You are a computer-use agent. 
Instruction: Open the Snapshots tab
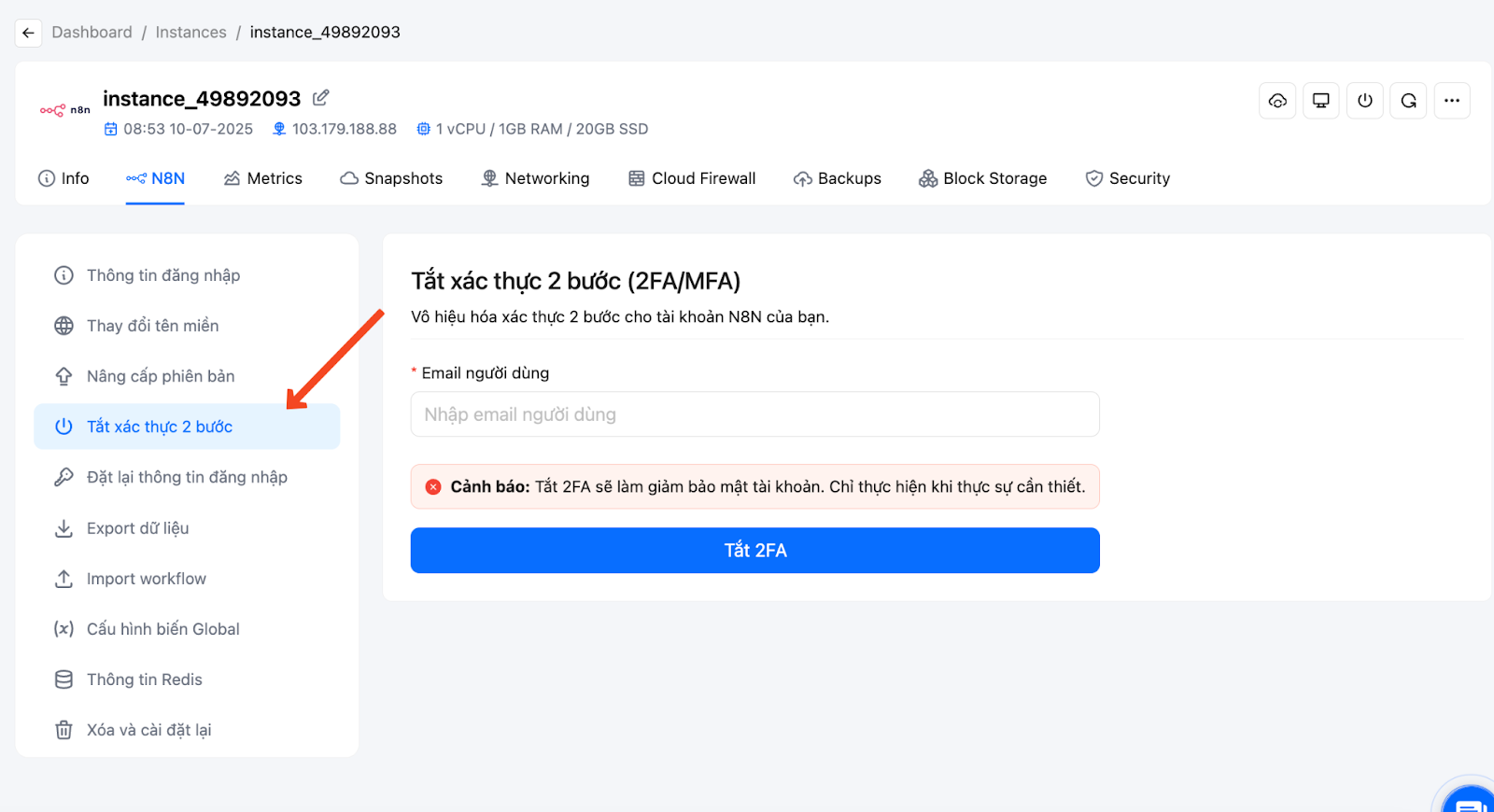pyautogui.click(x=391, y=178)
